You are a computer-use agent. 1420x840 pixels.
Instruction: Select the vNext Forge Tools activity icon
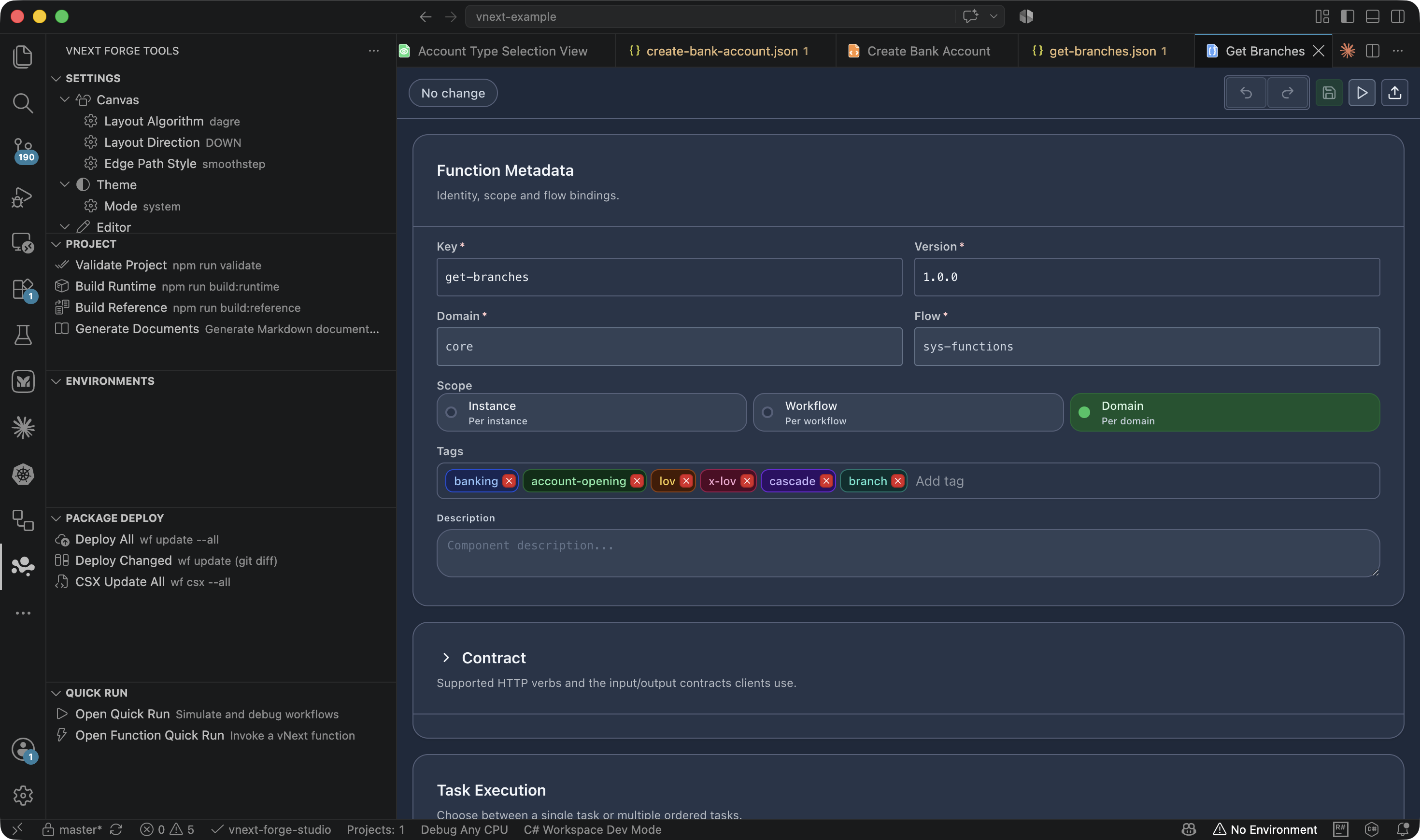23,566
